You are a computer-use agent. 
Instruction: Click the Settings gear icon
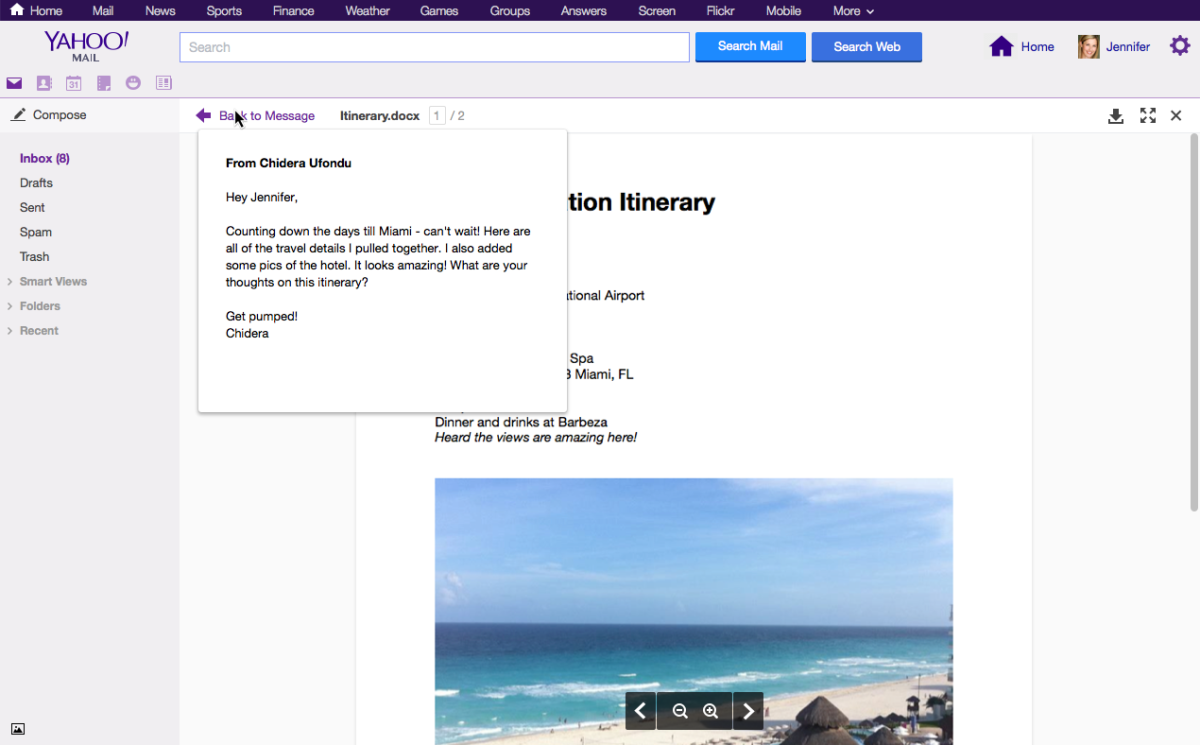pyautogui.click(x=1180, y=46)
